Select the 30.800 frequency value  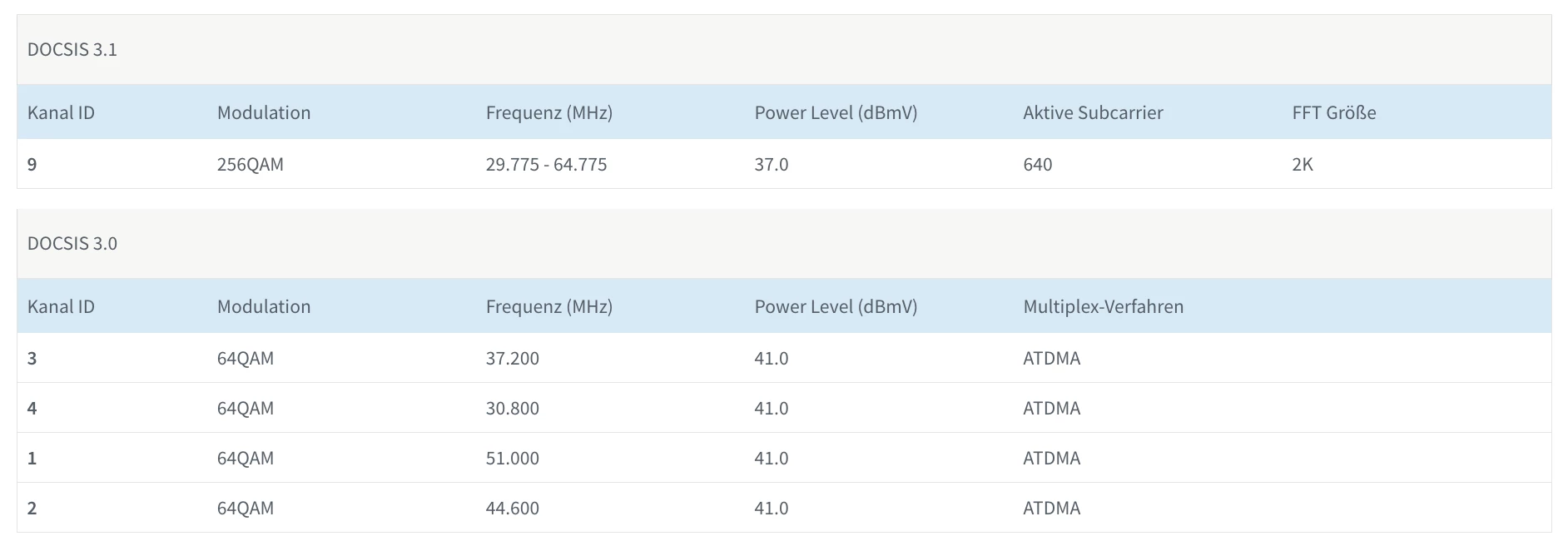click(x=513, y=409)
